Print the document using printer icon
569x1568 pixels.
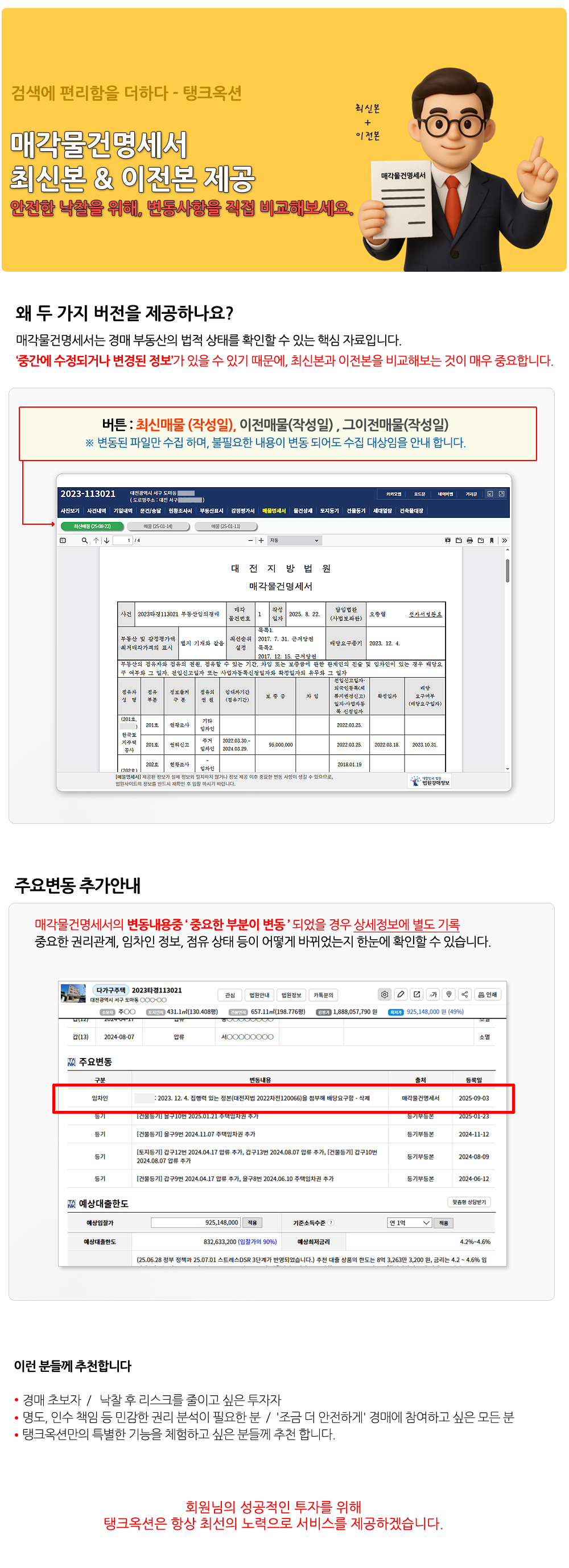(x=469, y=541)
